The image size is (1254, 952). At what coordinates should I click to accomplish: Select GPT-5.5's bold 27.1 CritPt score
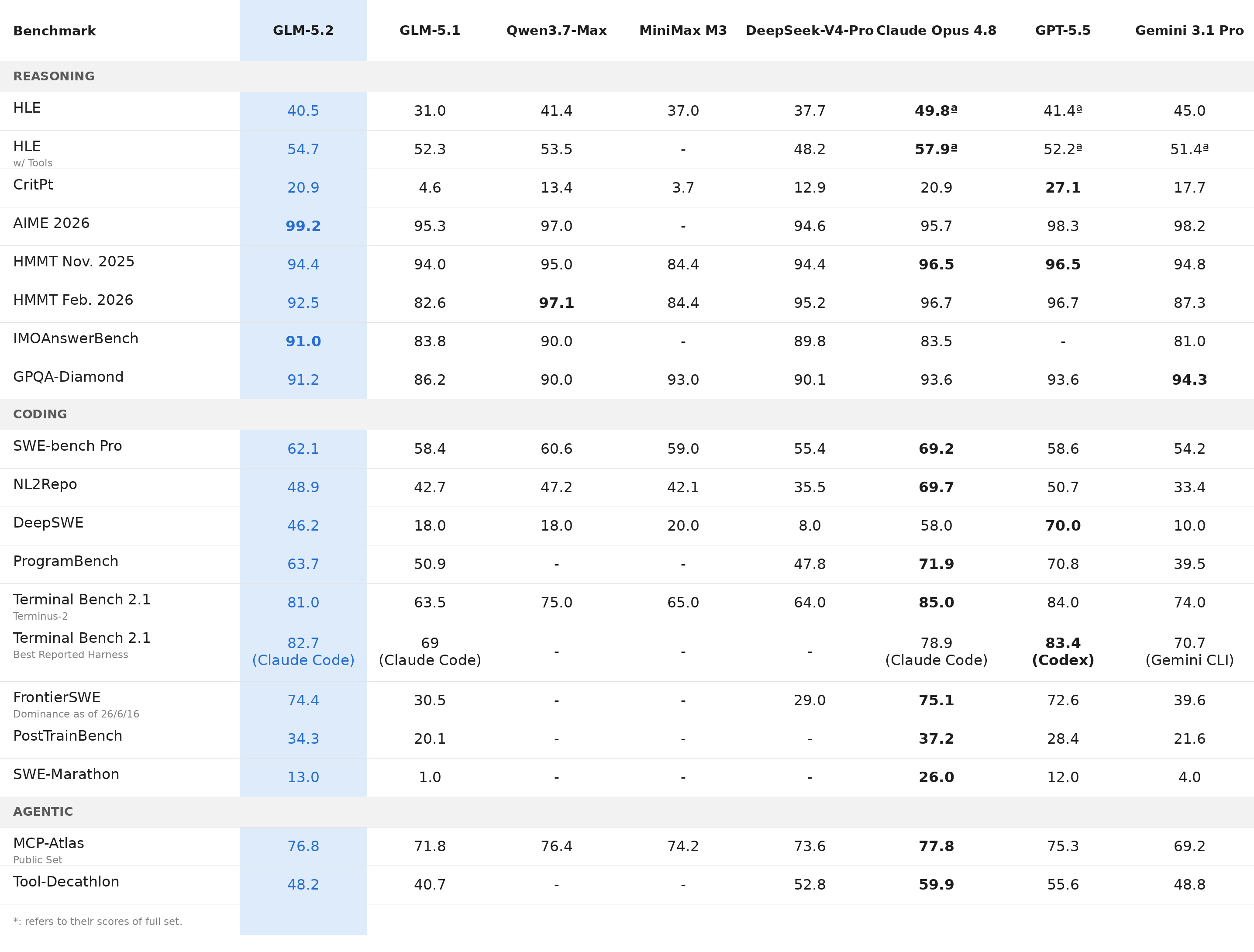click(1063, 188)
